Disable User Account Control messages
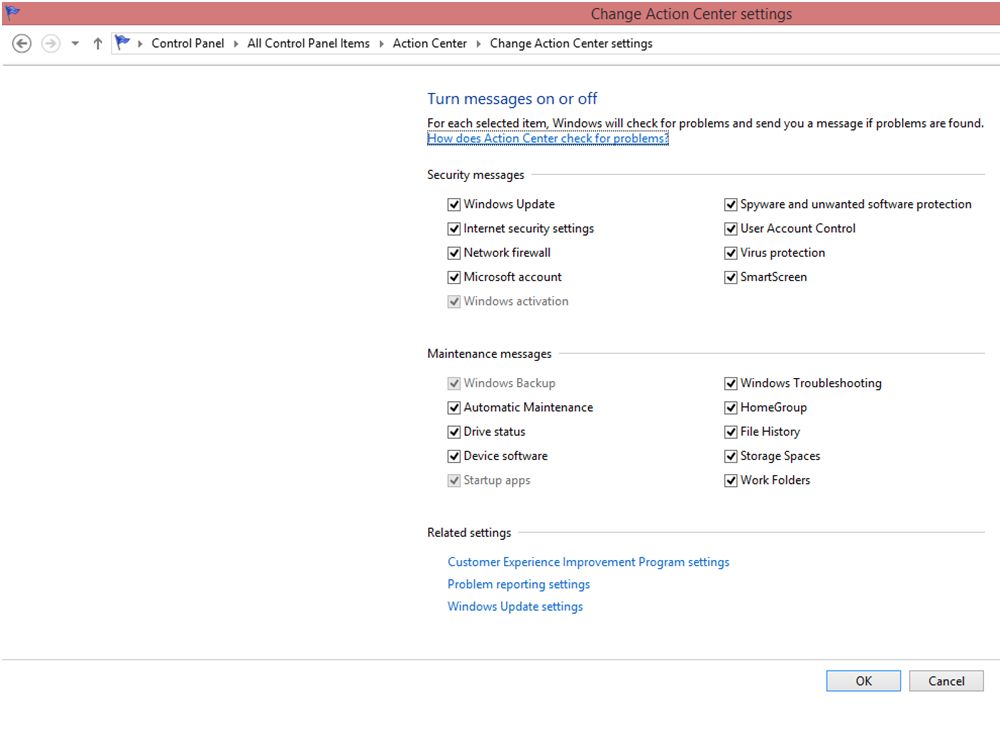Image resolution: width=1000 pixels, height=740 pixels. point(731,228)
